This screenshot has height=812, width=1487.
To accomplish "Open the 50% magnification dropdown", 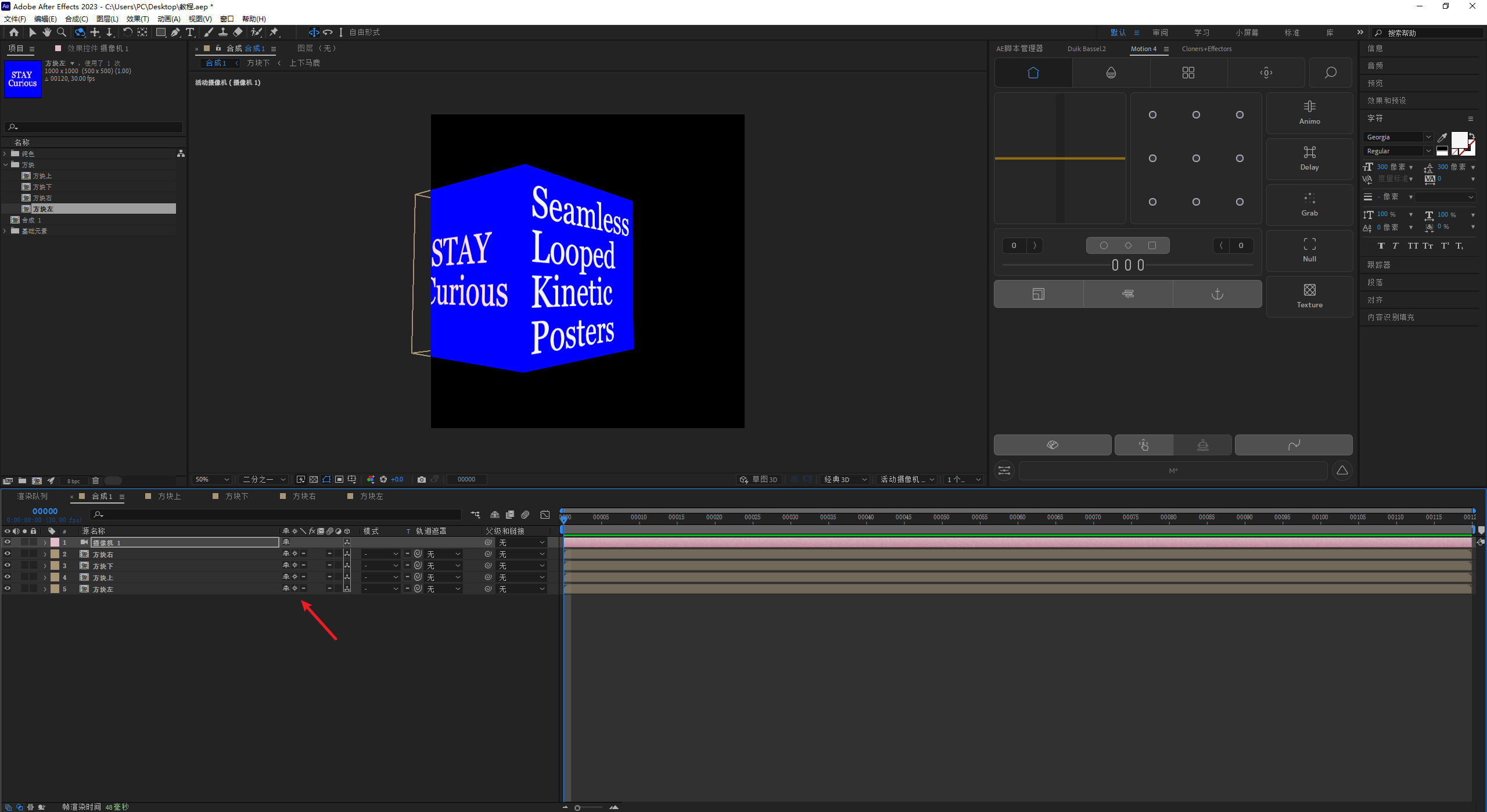I will [213, 479].
